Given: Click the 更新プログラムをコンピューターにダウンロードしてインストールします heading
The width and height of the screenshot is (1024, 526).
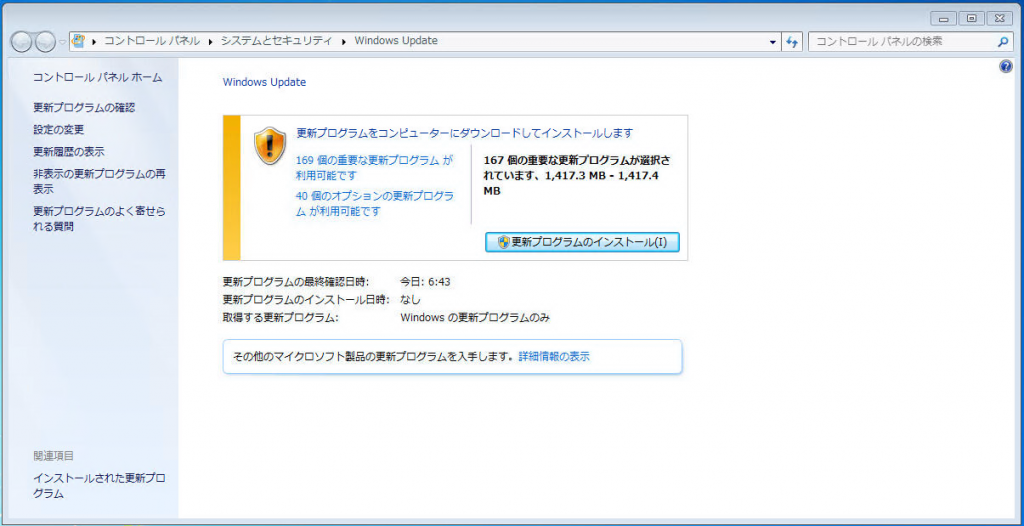Looking at the screenshot, I should pyautogui.click(x=465, y=133).
